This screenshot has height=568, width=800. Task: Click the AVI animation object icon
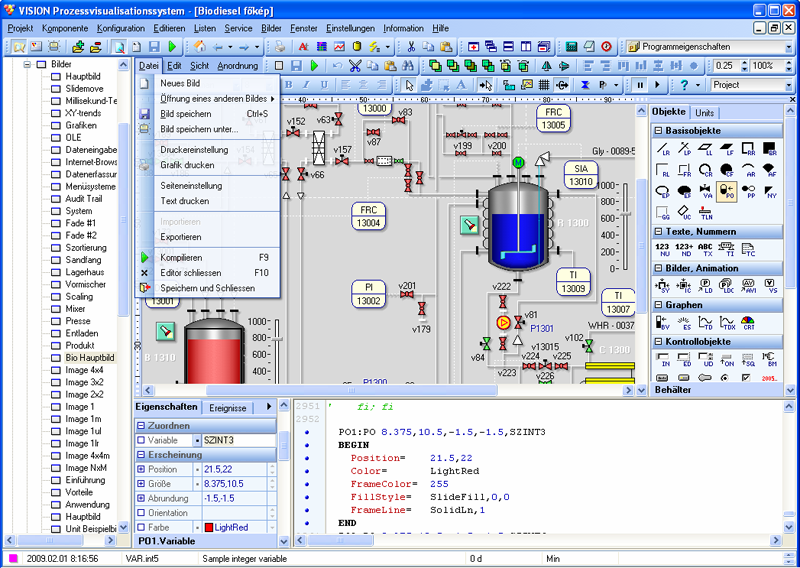[748, 286]
